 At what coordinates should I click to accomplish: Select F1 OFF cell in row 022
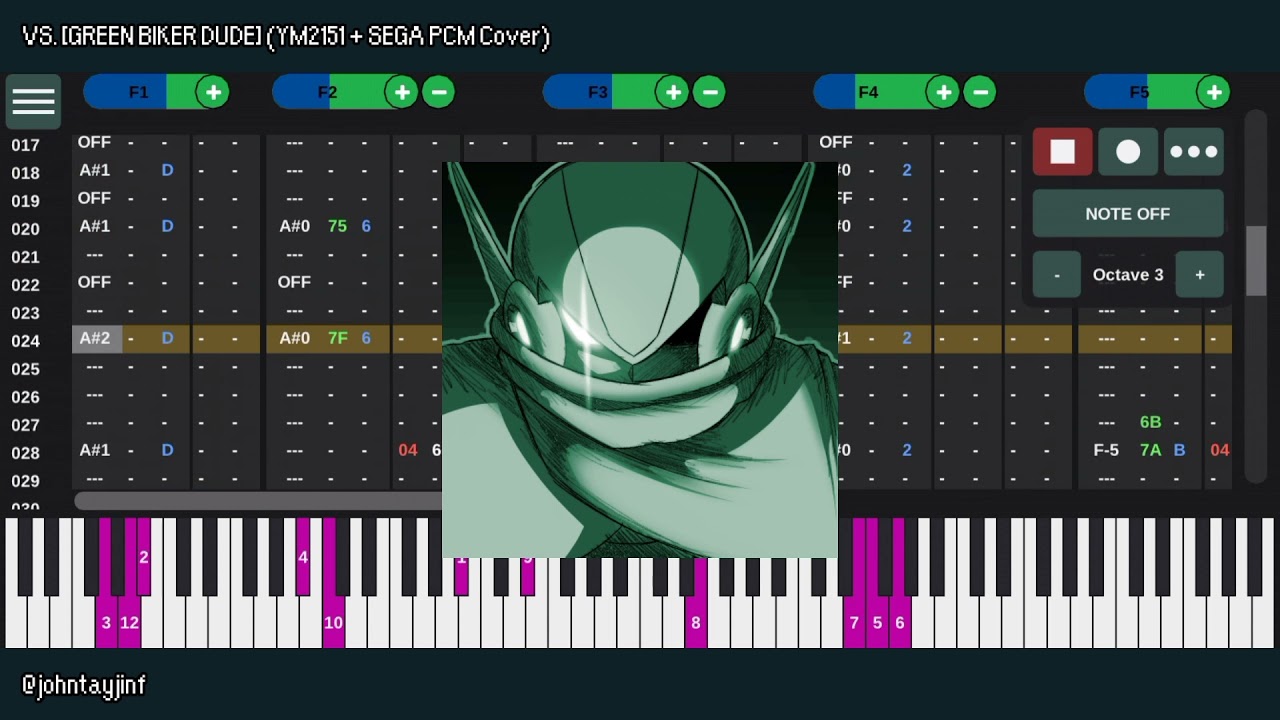tap(95, 283)
